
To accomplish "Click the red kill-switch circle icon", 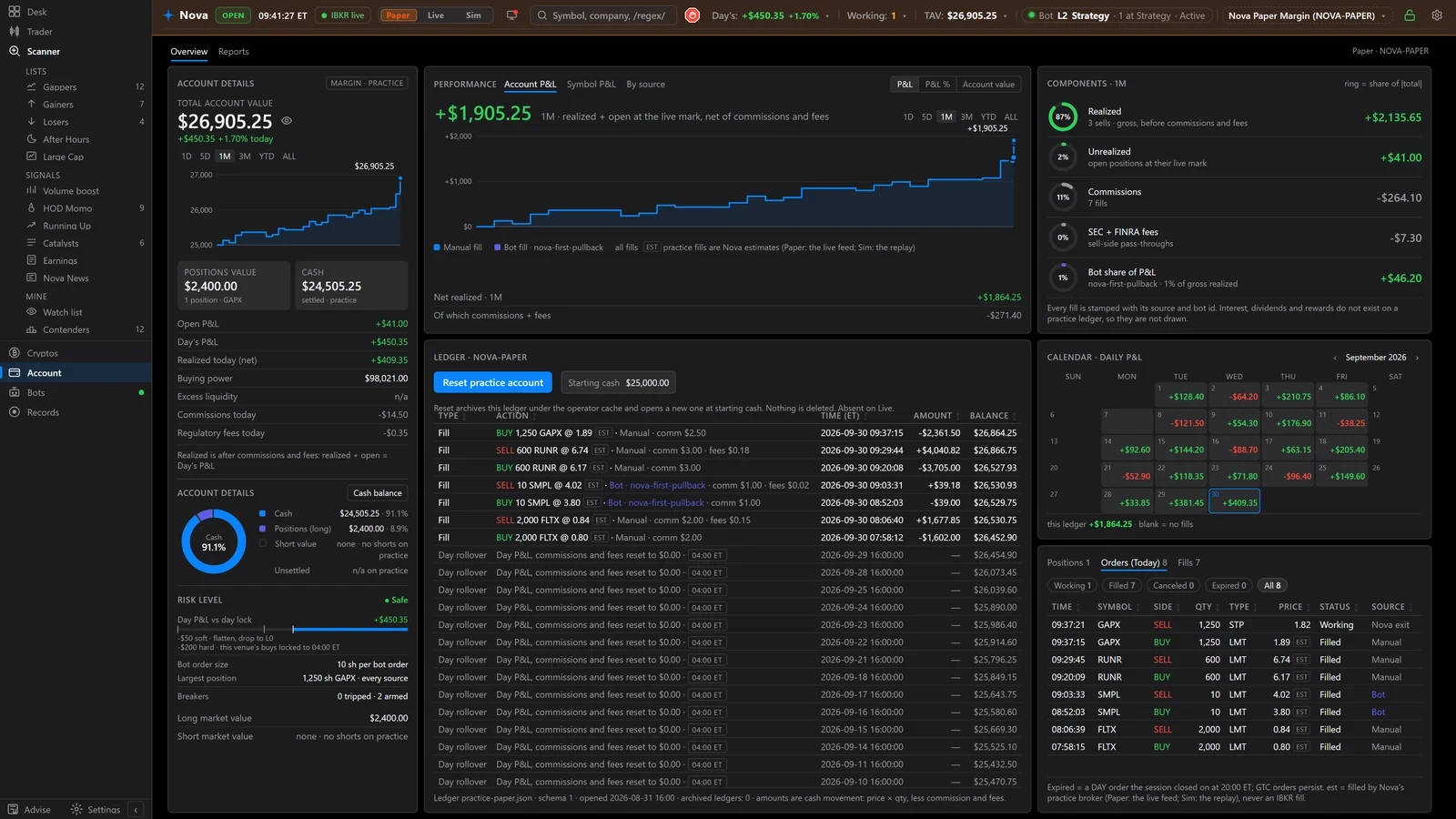I will pos(693,15).
